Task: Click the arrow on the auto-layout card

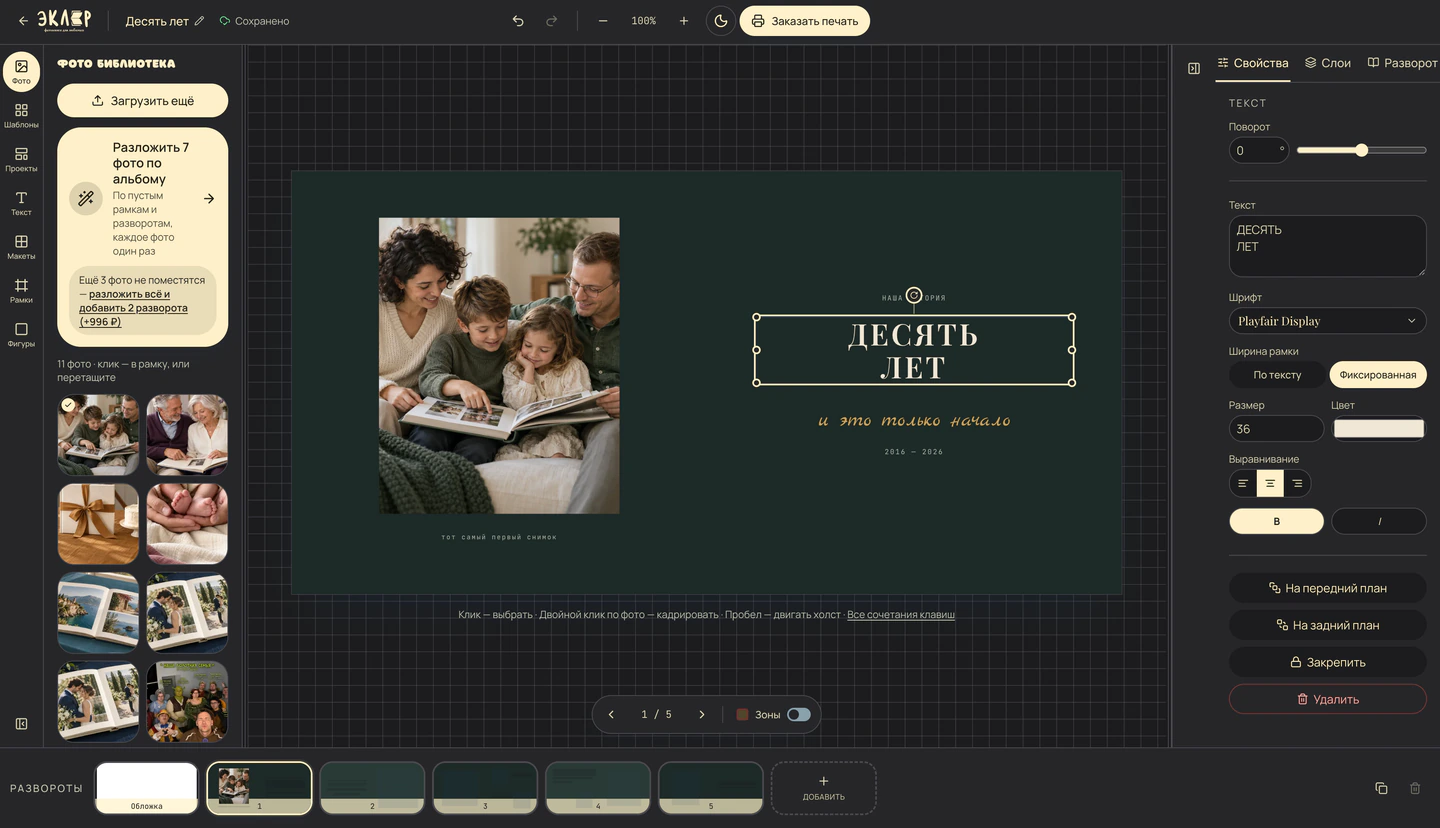Action: [x=209, y=199]
